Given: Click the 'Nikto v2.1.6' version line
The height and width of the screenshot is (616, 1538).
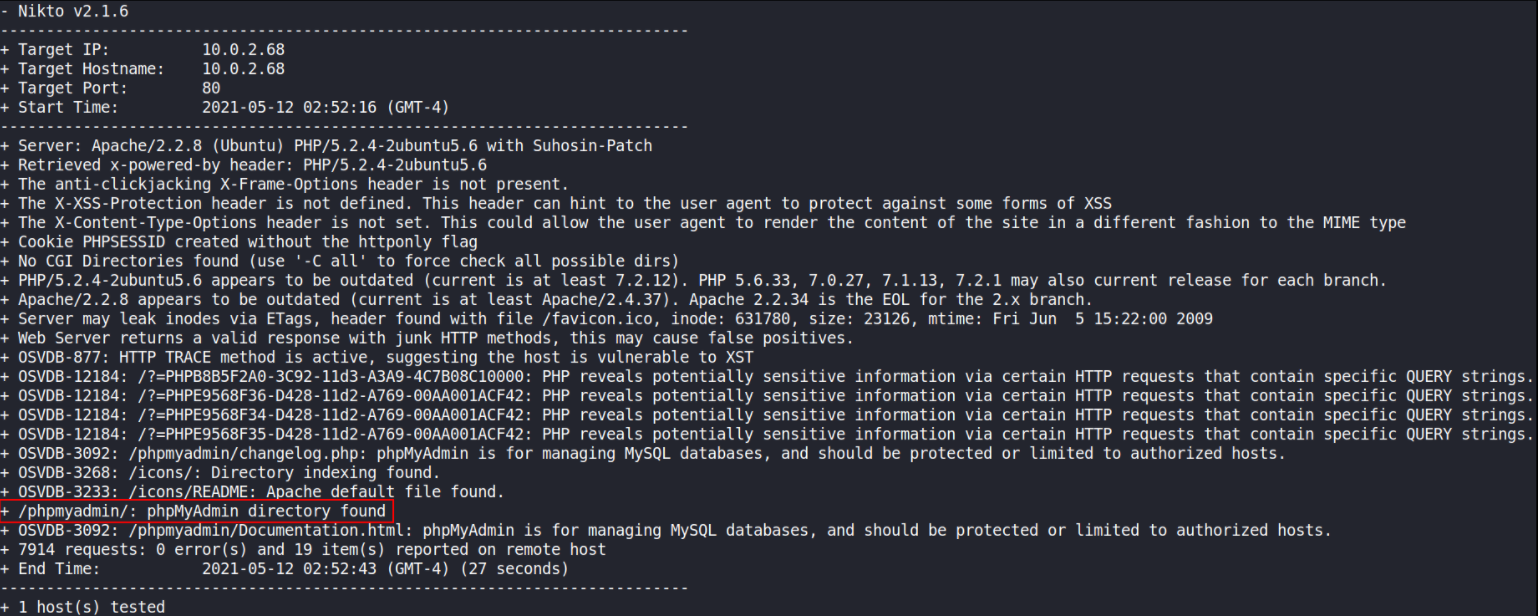Looking at the screenshot, I should [65, 12].
